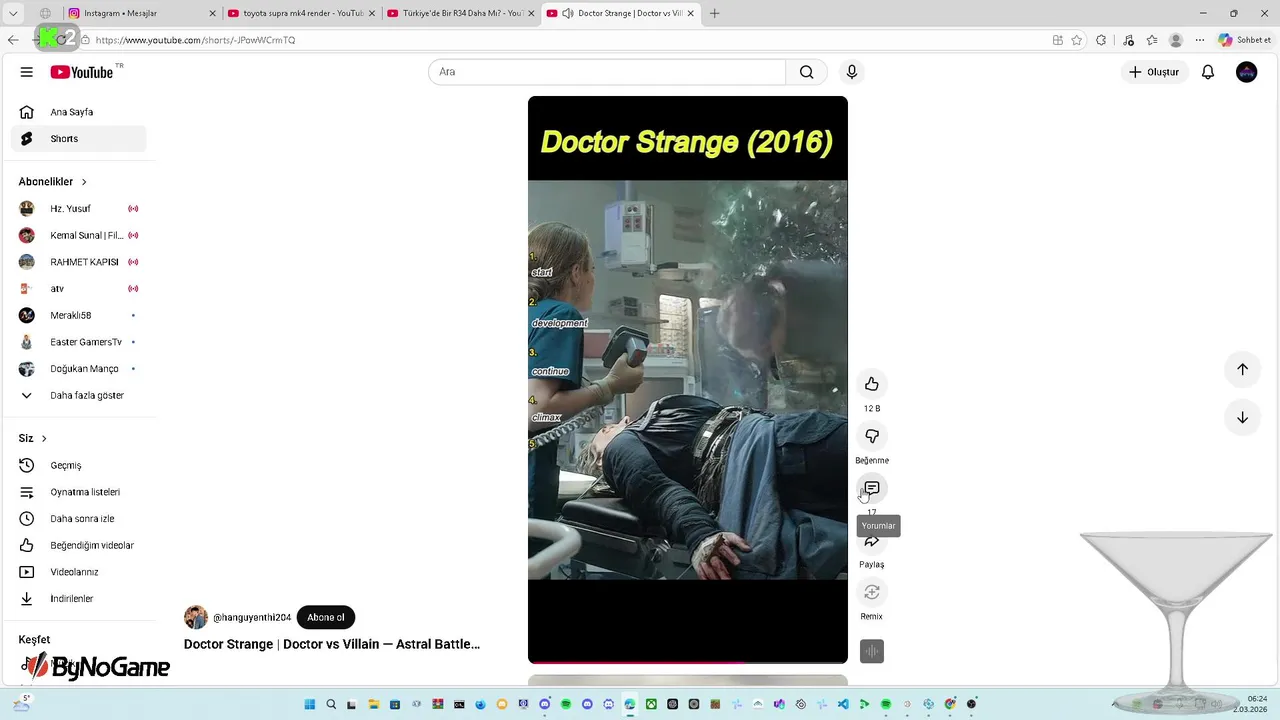1280x720 pixels.
Task: Open File Explorer from the taskbar
Action: pos(372,704)
